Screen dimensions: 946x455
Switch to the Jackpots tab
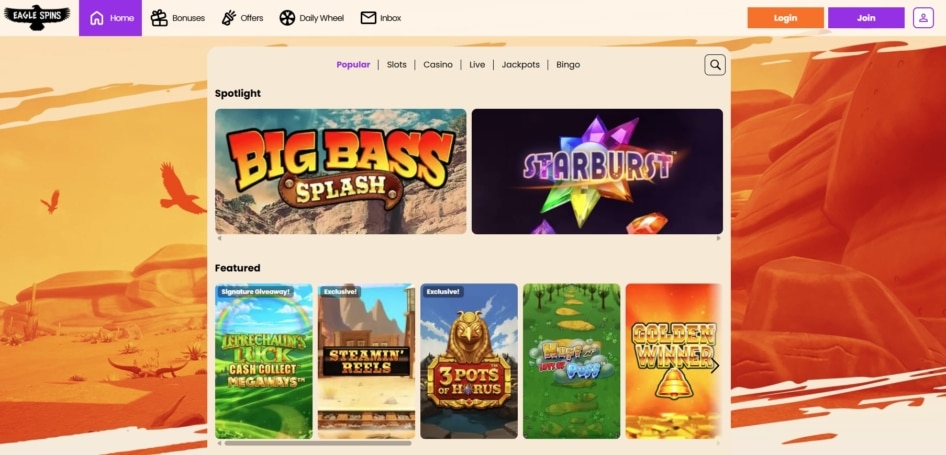pos(521,65)
